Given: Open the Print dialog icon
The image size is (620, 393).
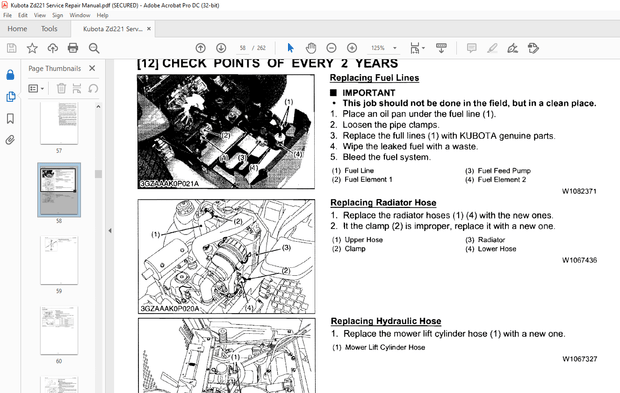Looking at the screenshot, I should pyautogui.click(x=73, y=48).
